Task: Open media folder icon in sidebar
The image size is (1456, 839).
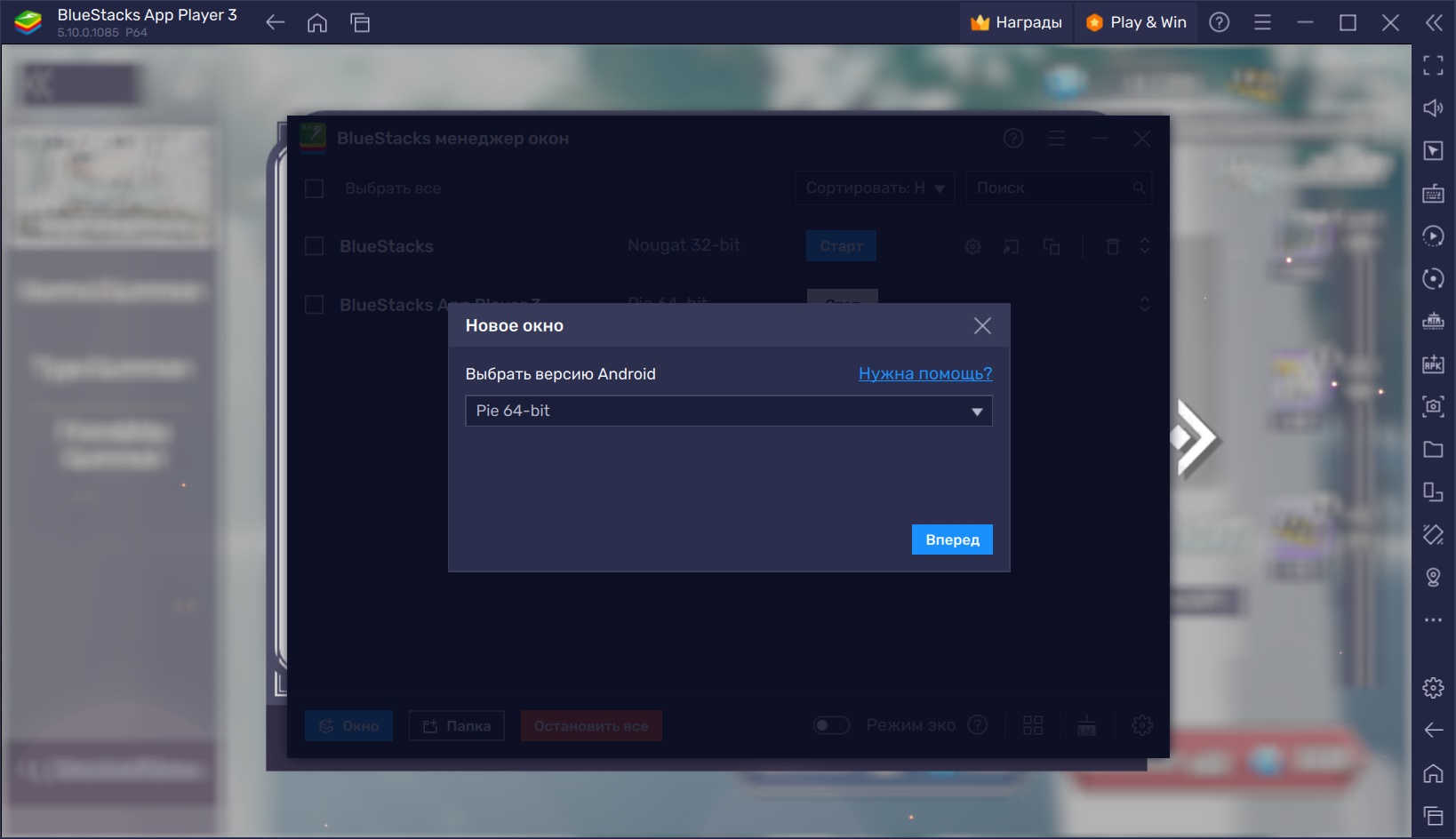Action: [x=1433, y=449]
